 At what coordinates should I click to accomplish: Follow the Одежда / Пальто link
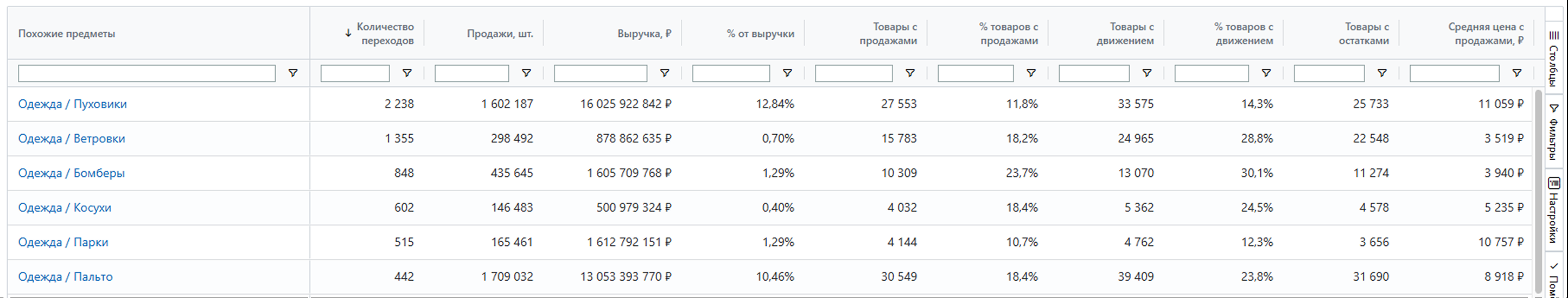[x=65, y=277]
